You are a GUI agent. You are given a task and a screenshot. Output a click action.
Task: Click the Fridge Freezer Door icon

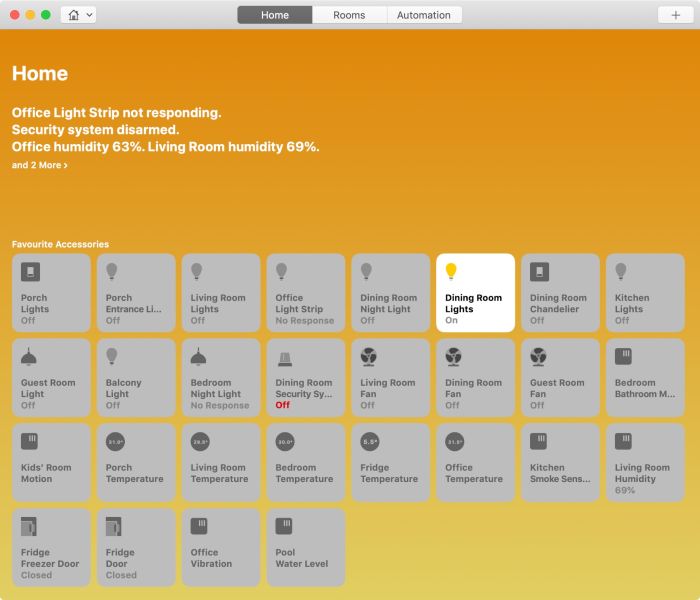tap(29, 526)
